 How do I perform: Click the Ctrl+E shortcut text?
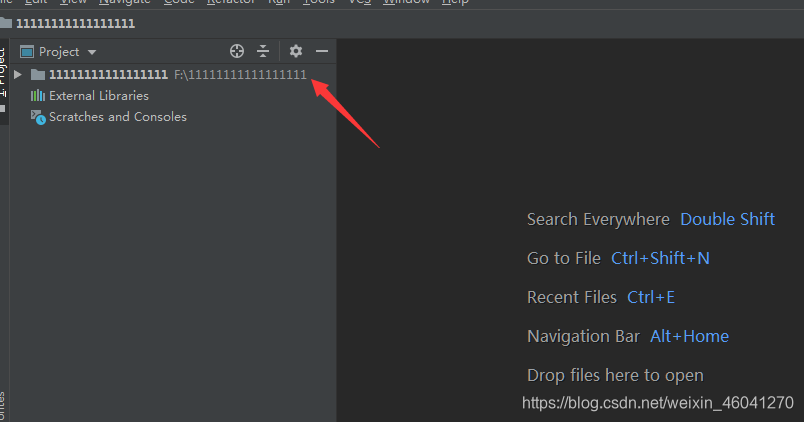[x=651, y=297]
